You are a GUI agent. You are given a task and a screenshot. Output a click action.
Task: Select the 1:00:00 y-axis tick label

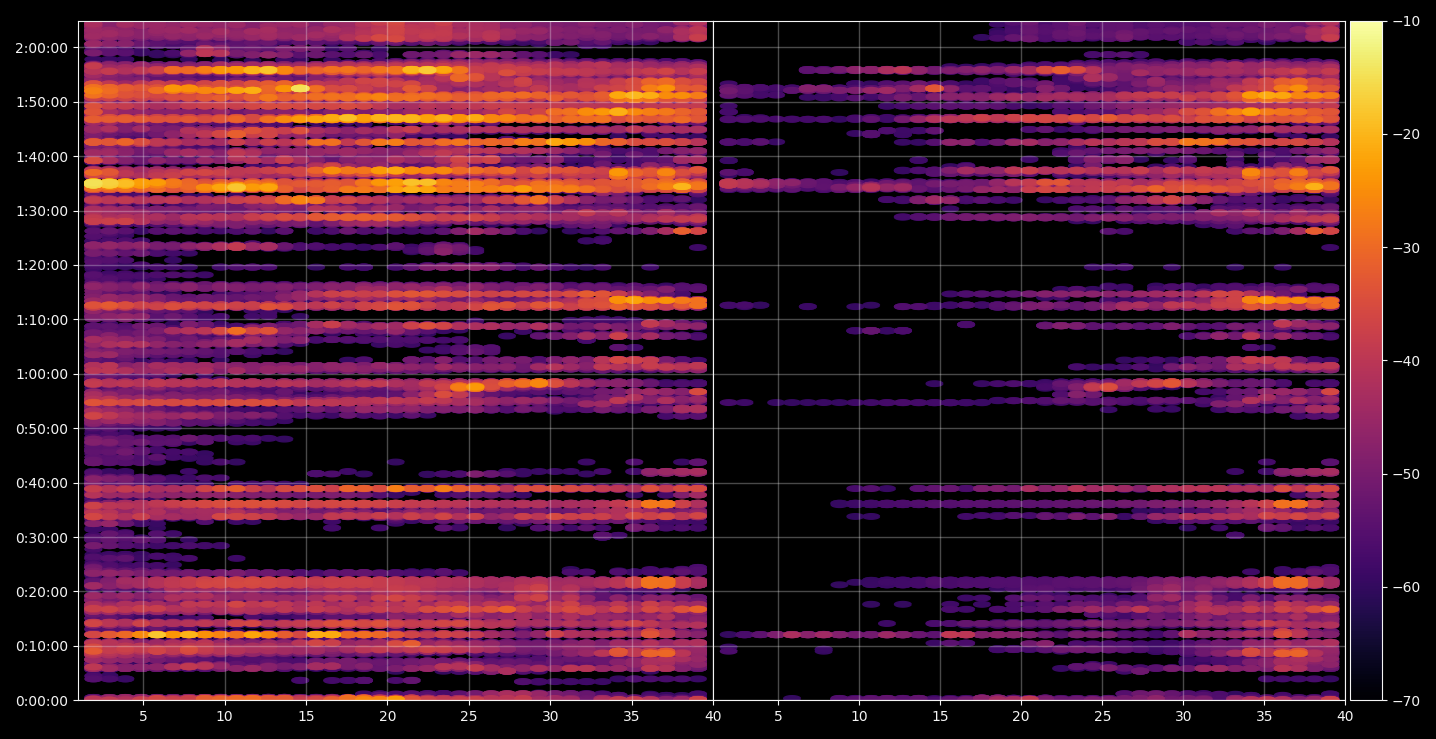[x=42, y=374]
